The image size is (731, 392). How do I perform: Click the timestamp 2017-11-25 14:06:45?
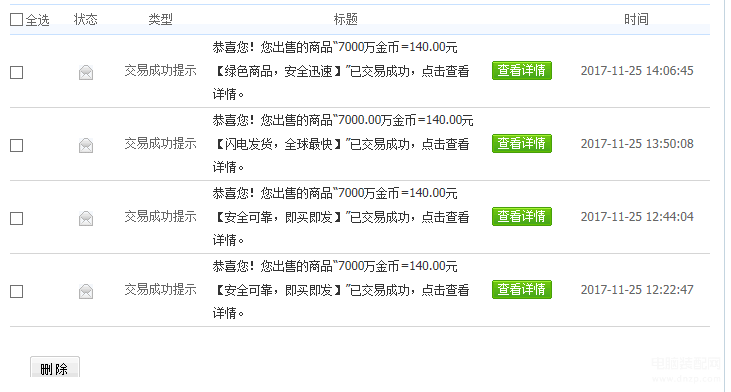pyautogui.click(x=637, y=71)
